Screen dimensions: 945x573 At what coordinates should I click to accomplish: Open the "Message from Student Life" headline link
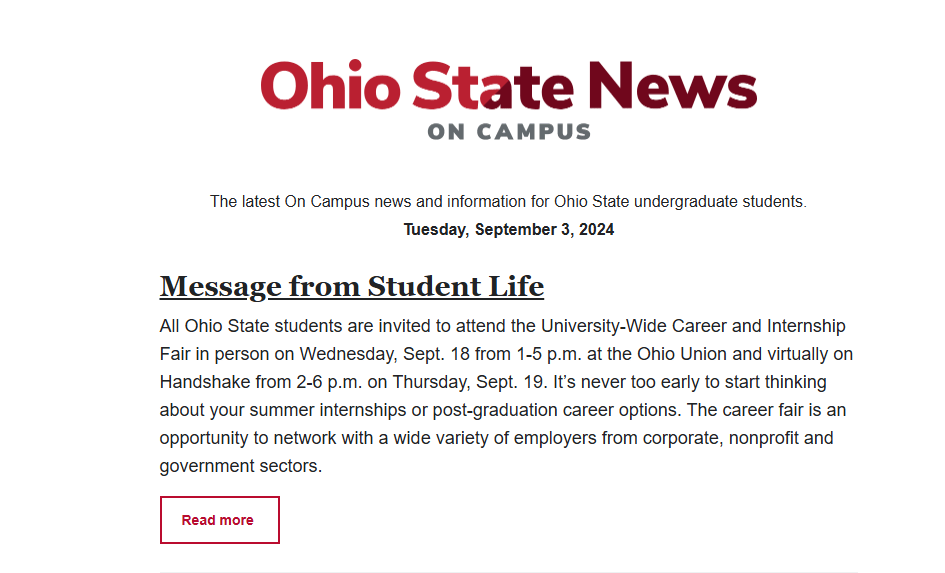tap(351, 287)
